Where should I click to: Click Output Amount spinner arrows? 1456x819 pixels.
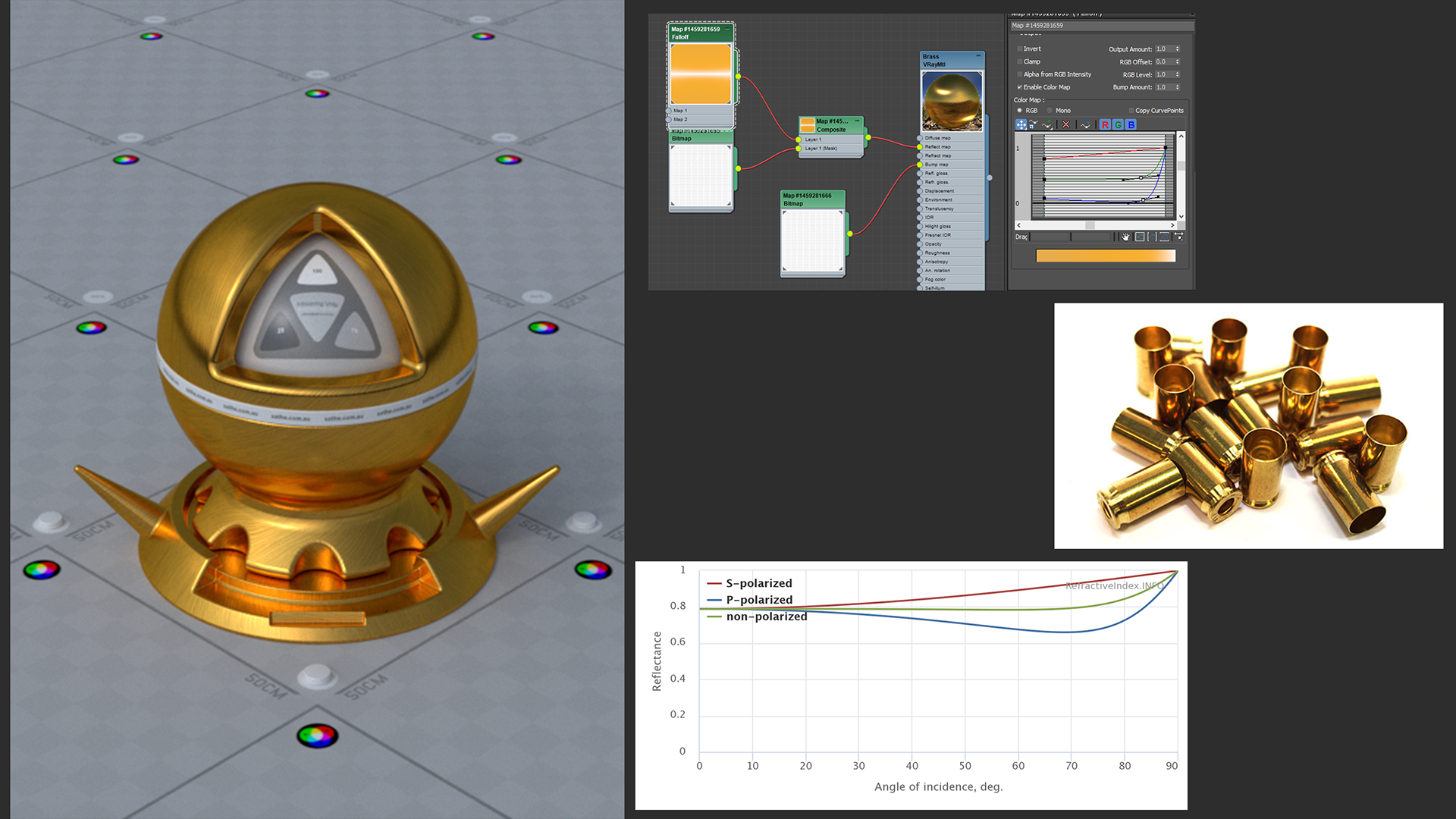click(1178, 49)
